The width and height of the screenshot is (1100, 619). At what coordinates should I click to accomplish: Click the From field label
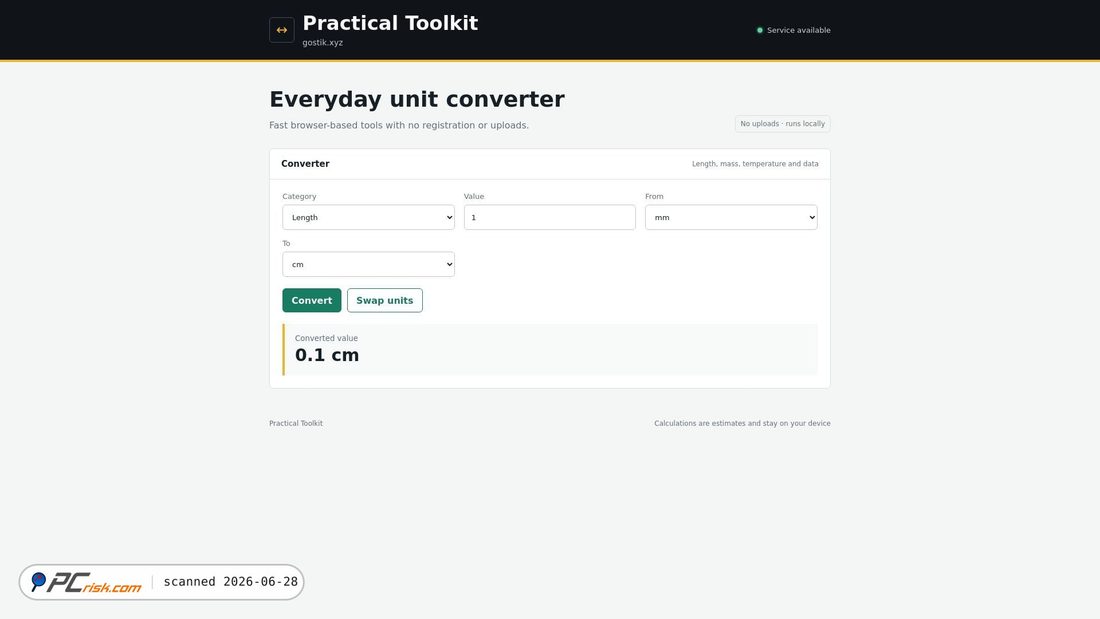point(654,197)
